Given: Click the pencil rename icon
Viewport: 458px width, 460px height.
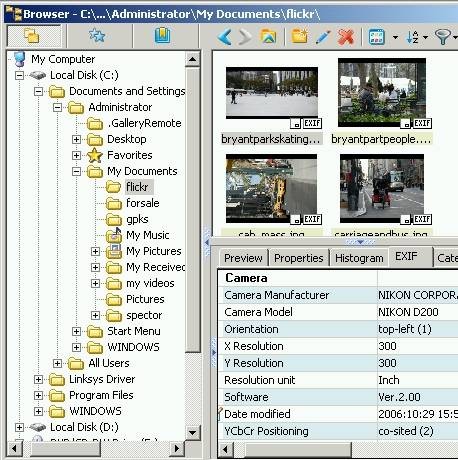Looking at the screenshot, I should tap(323, 37).
